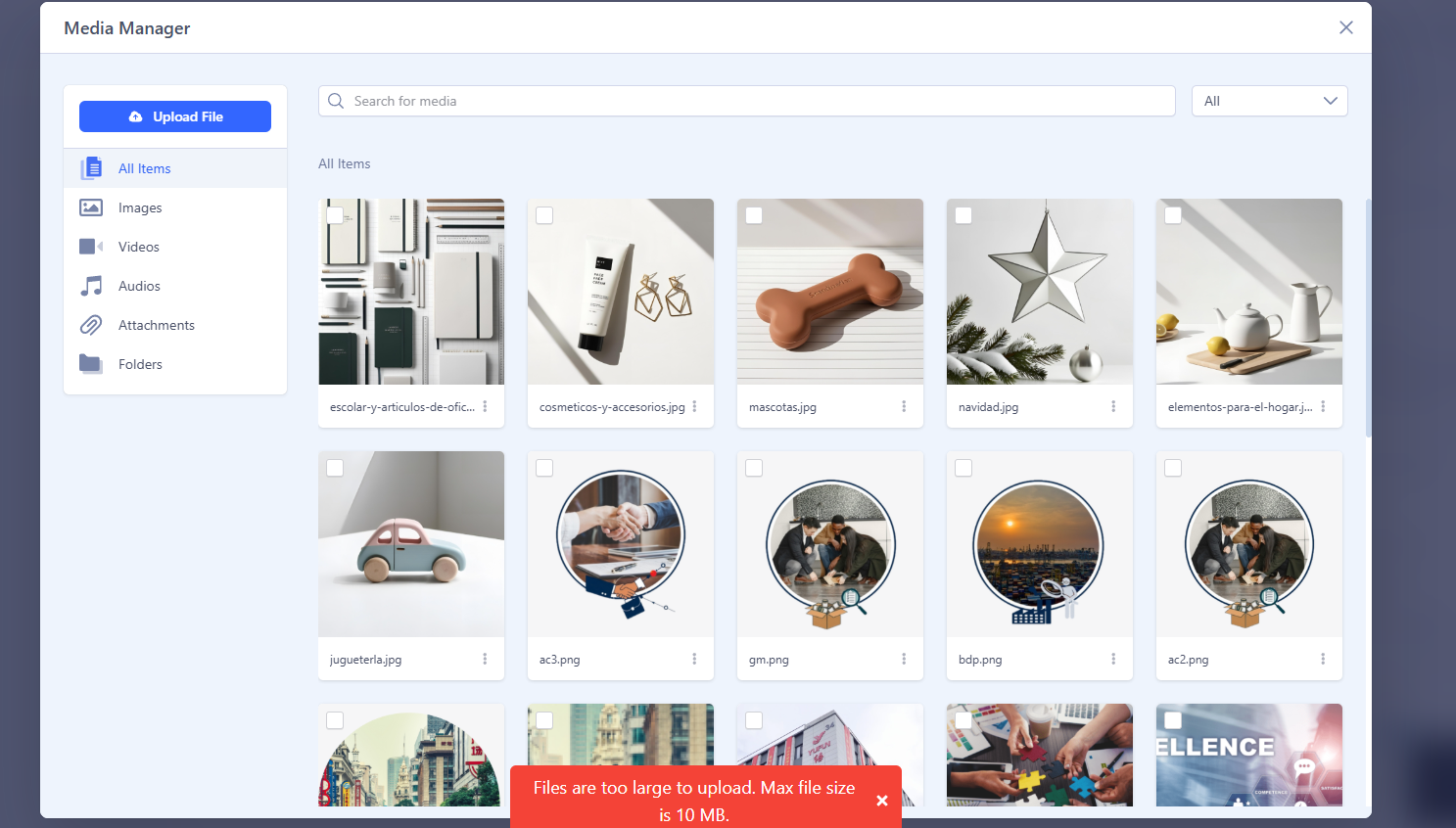1456x828 pixels.
Task: Click the file name ac2.png
Action: click(x=1188, y=660)
